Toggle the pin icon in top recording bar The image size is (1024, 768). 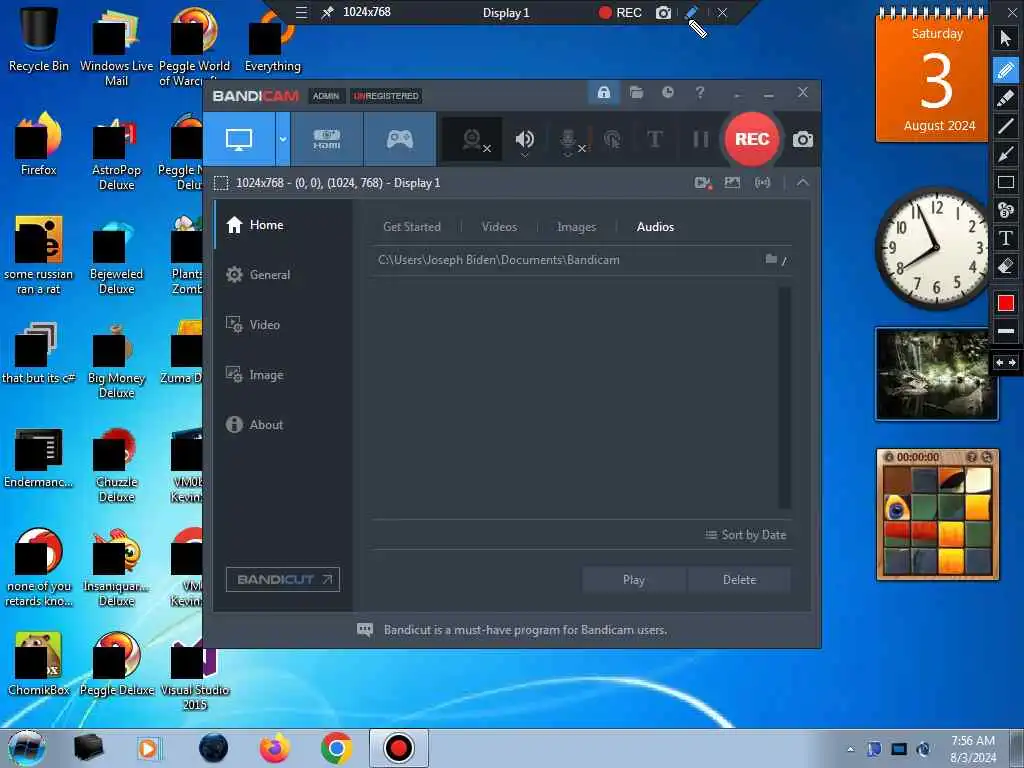point(327,12)
